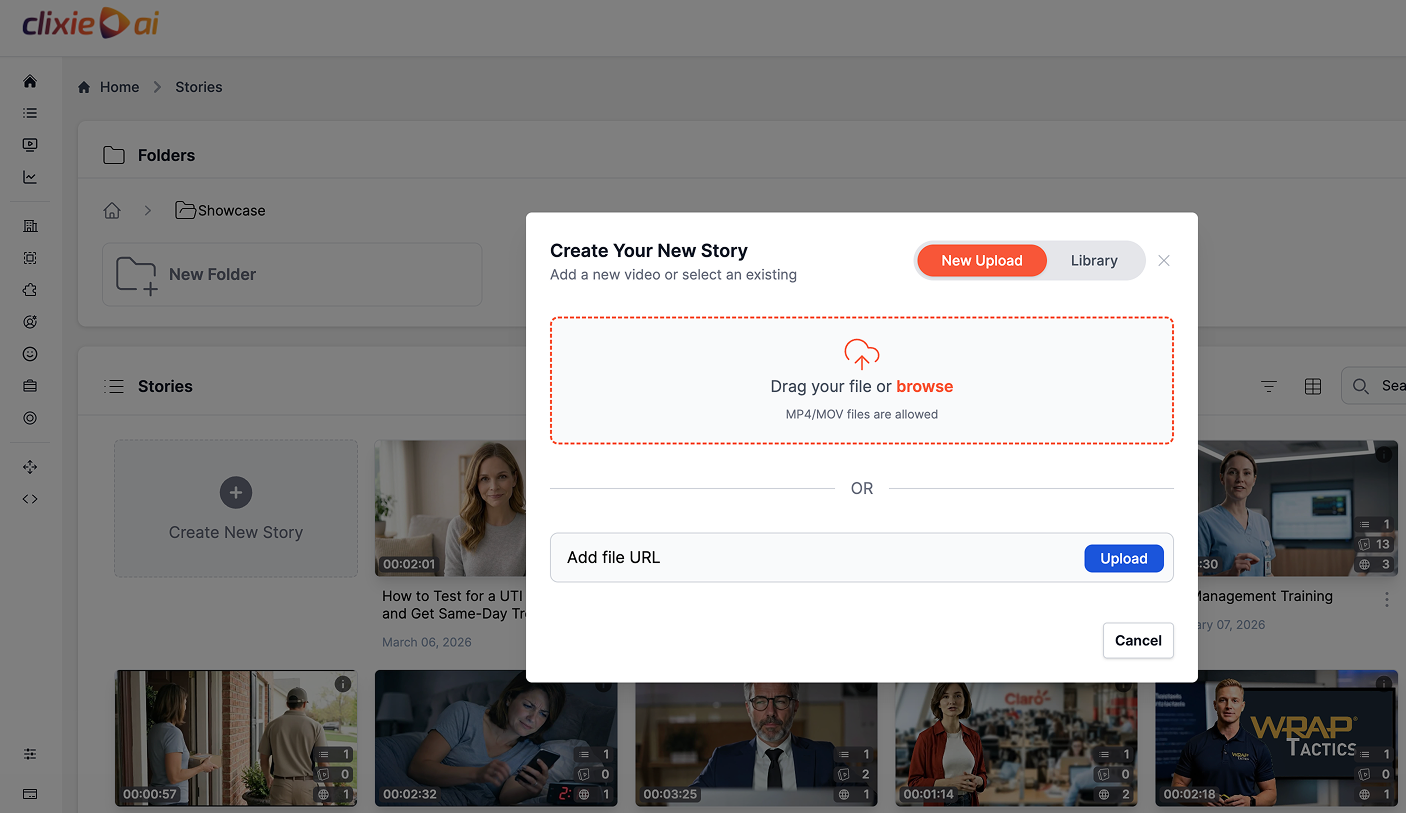
Task: Click the "MP4/MOV files are allowed" note
Action: click(x=862, y=414)
